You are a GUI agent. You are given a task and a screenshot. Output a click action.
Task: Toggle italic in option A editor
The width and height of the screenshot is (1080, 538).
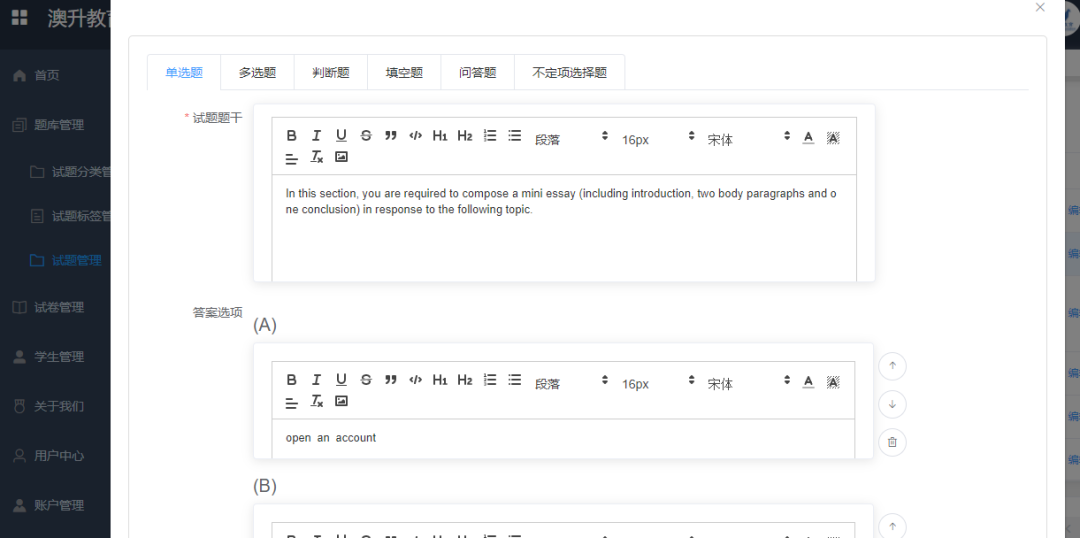point(316,380)
